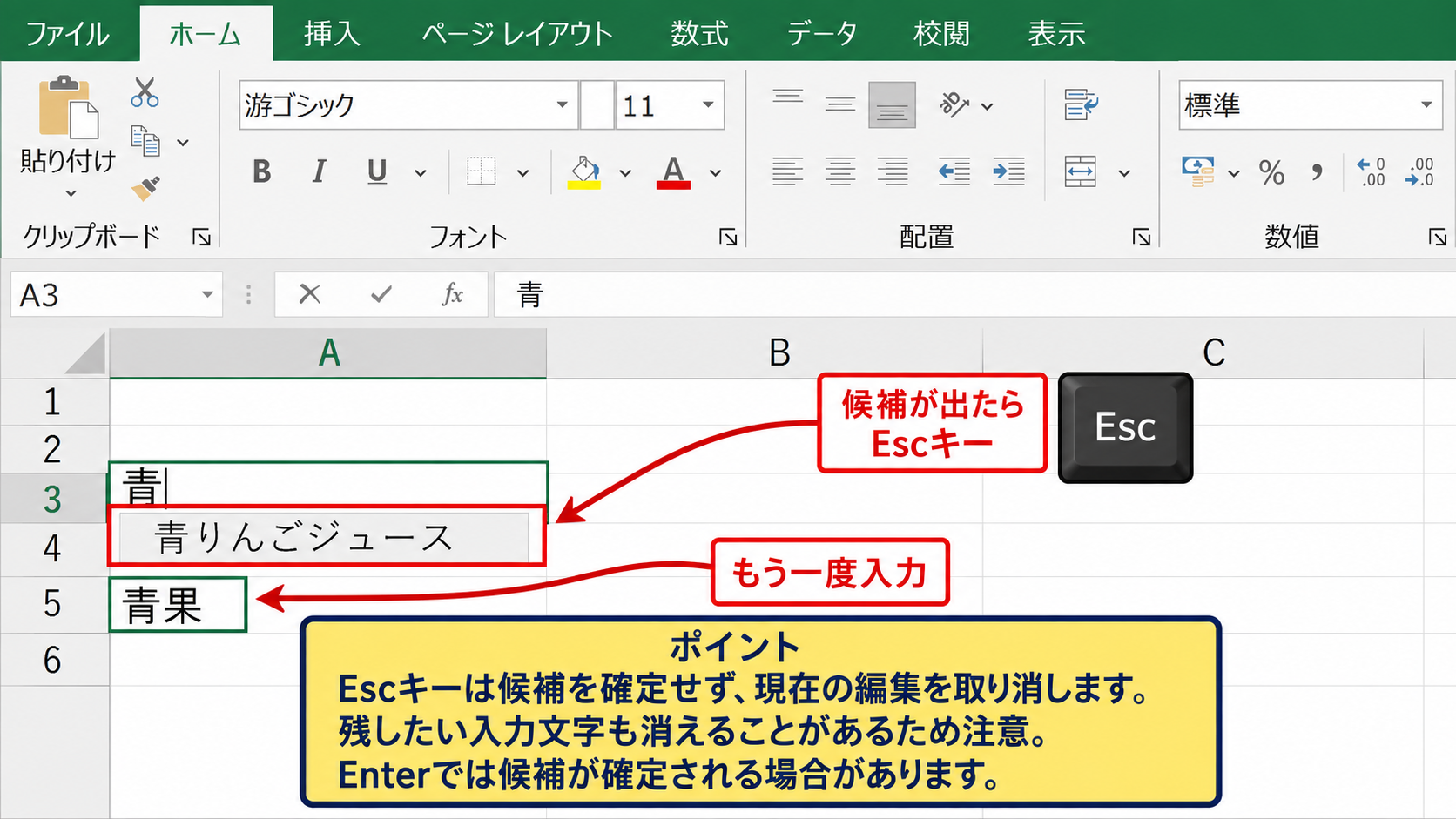
Task: Expand font color dropdown arrow
Action: (715, 172)
